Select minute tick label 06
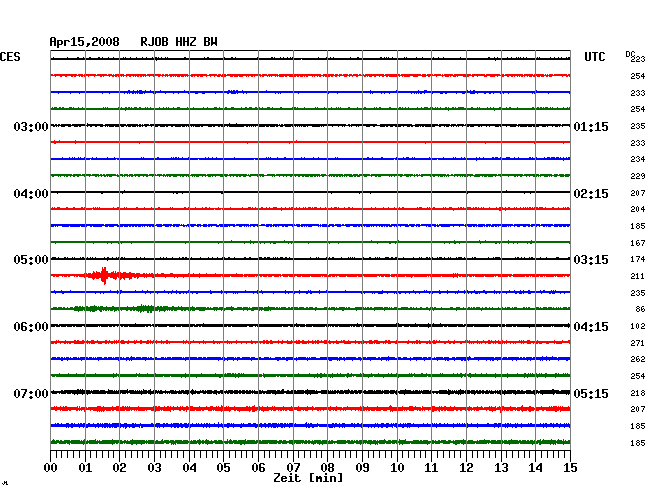 point(258,468)
